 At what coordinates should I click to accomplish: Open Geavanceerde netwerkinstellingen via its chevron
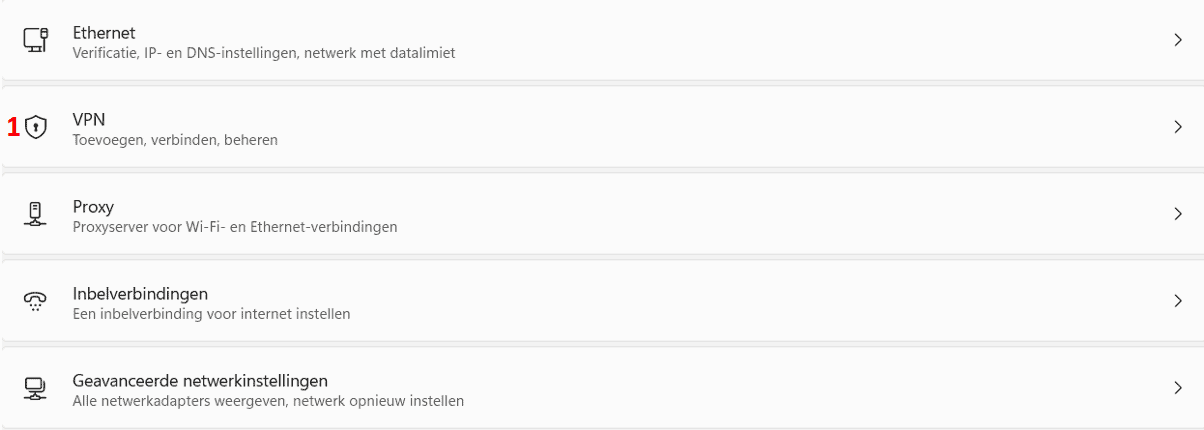pyautogui.click(x=1178, y=388)
